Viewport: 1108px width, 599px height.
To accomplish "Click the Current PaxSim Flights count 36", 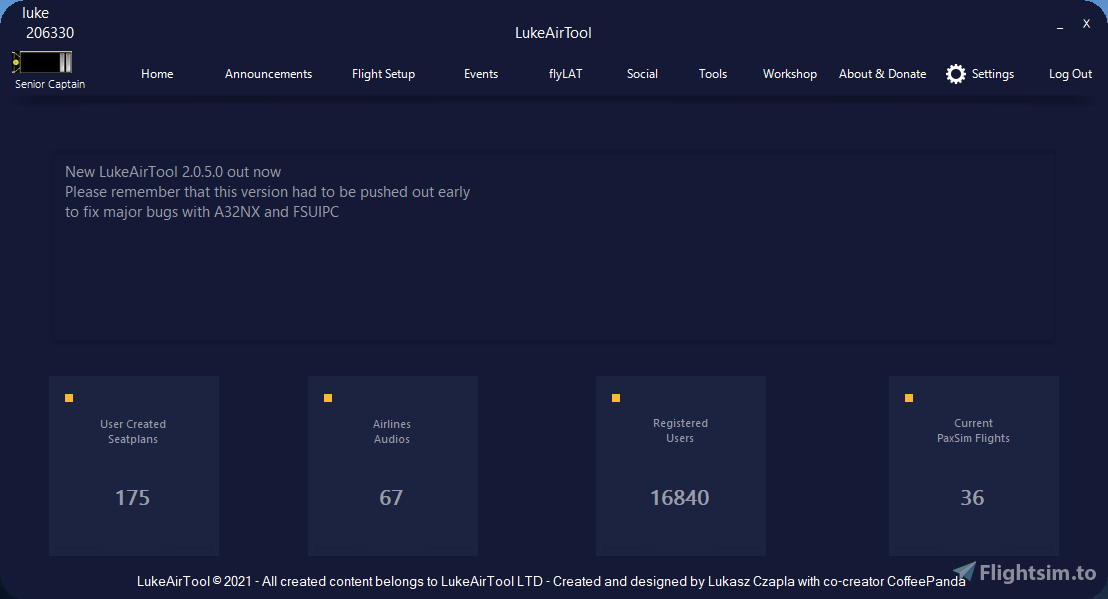I will (x=972, y=497).
